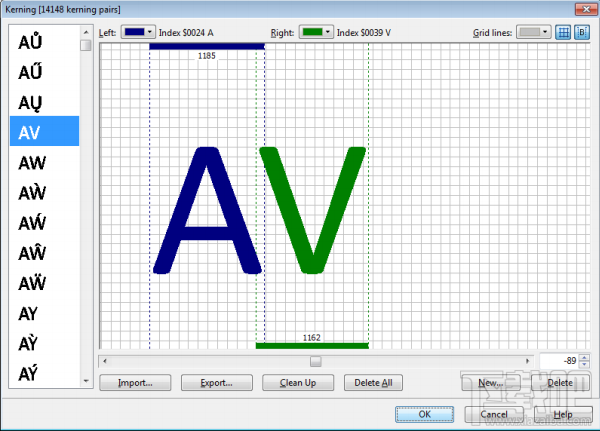Click the 'Index $0024 A' label

186,33
